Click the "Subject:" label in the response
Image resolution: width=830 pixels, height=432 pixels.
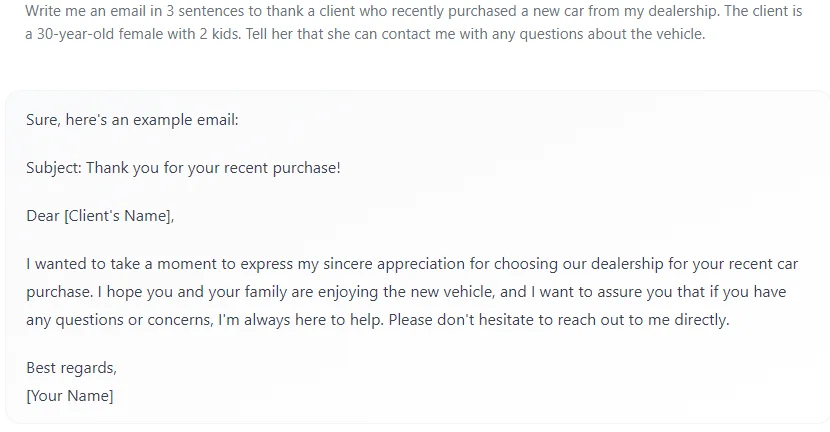tap(54, 168)
